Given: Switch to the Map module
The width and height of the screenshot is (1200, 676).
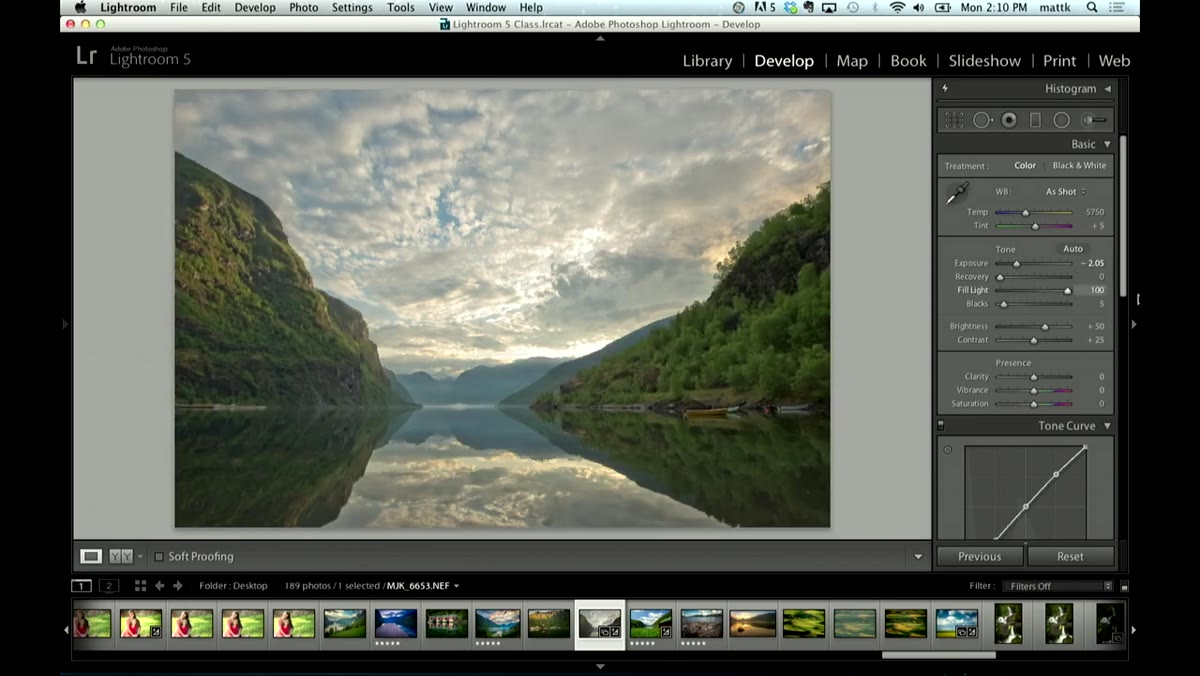Looking at the screenshot, I should pos(852,61).
